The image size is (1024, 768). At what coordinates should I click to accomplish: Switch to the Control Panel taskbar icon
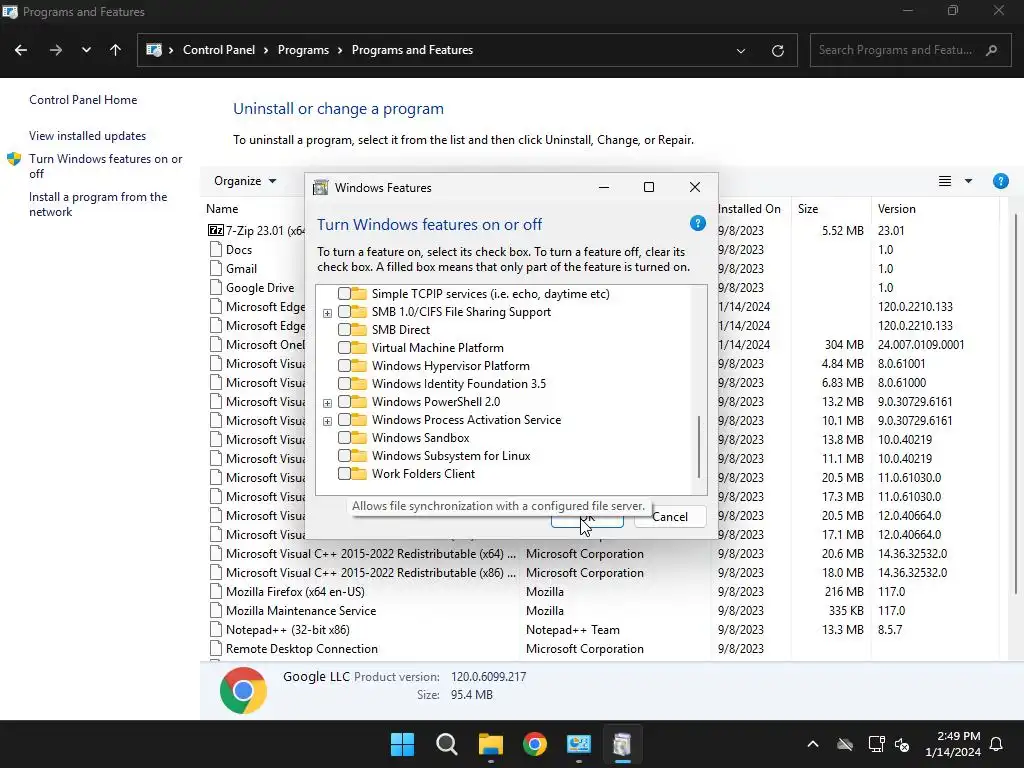579,744
